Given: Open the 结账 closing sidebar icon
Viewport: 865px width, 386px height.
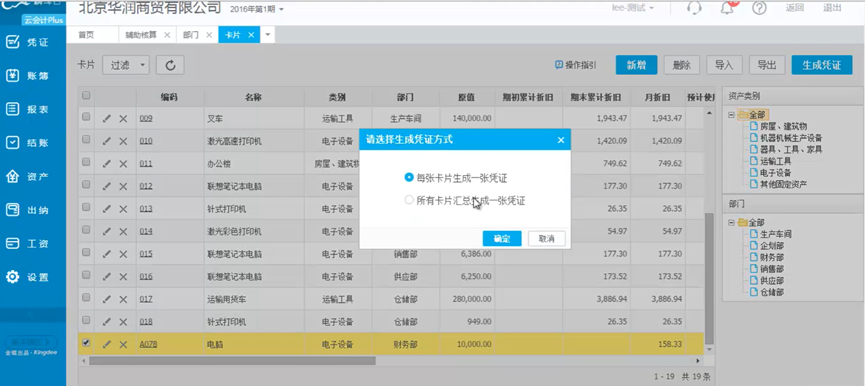Looking at the screenshot, I should pyautogui.click(x=13, y=143).
